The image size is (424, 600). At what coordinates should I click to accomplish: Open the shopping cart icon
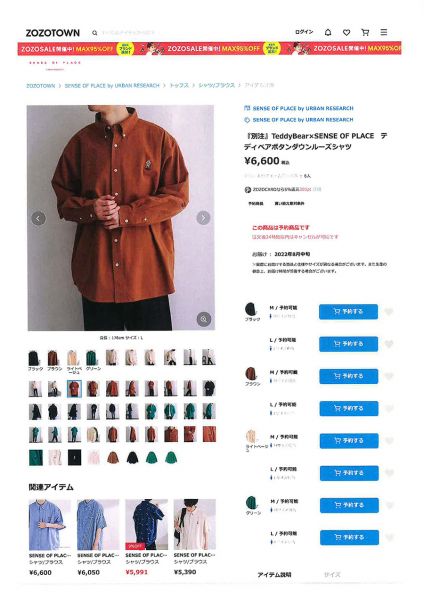[x=365, y=33]
